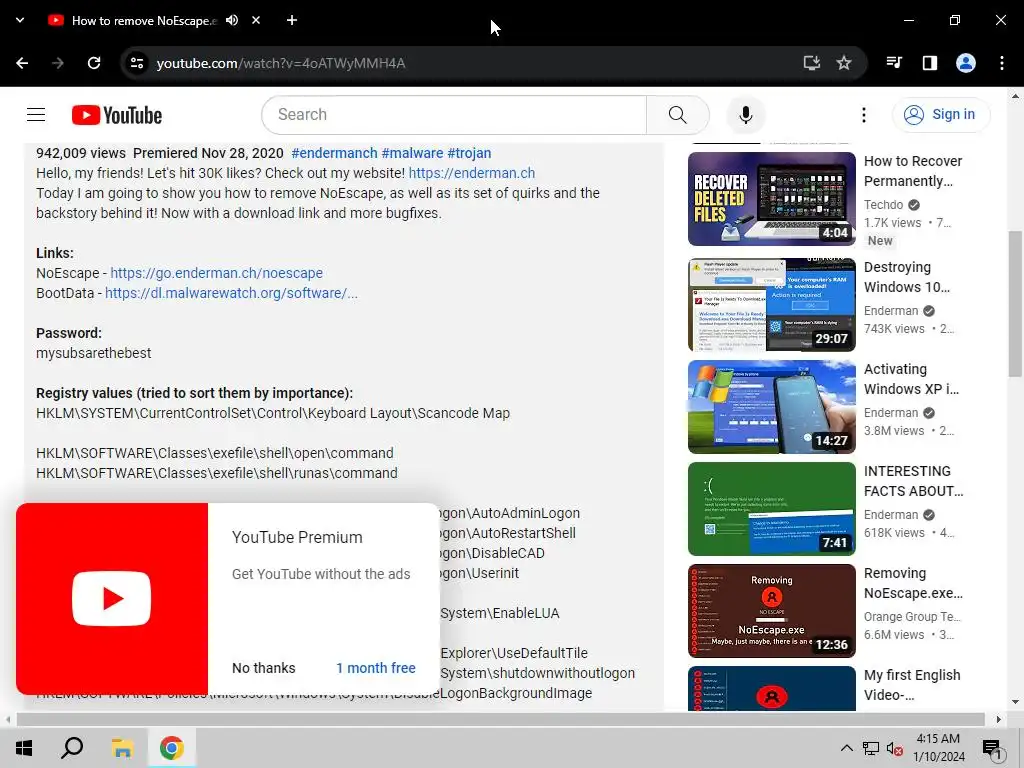
Task: Open the Chrome three-dot menu
Action: pyautogui.click(x=1001, y=63)
